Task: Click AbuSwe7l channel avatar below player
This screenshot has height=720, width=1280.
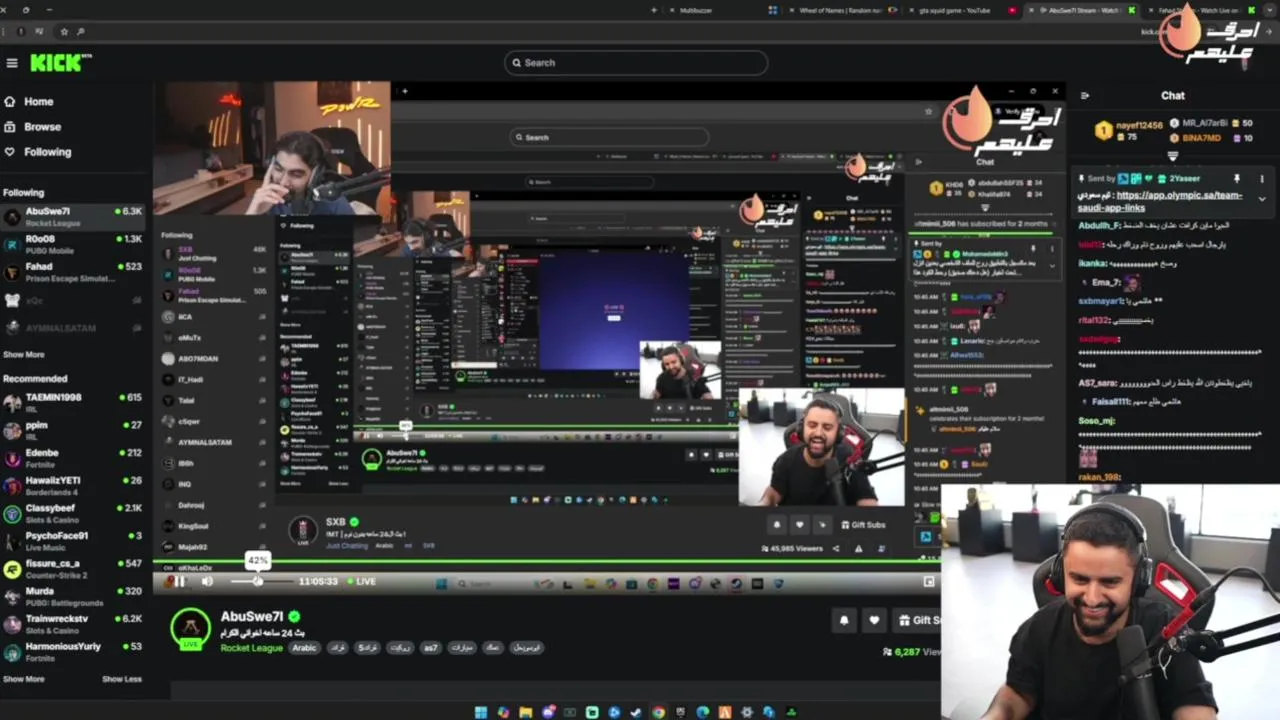Action: [190, 628]
